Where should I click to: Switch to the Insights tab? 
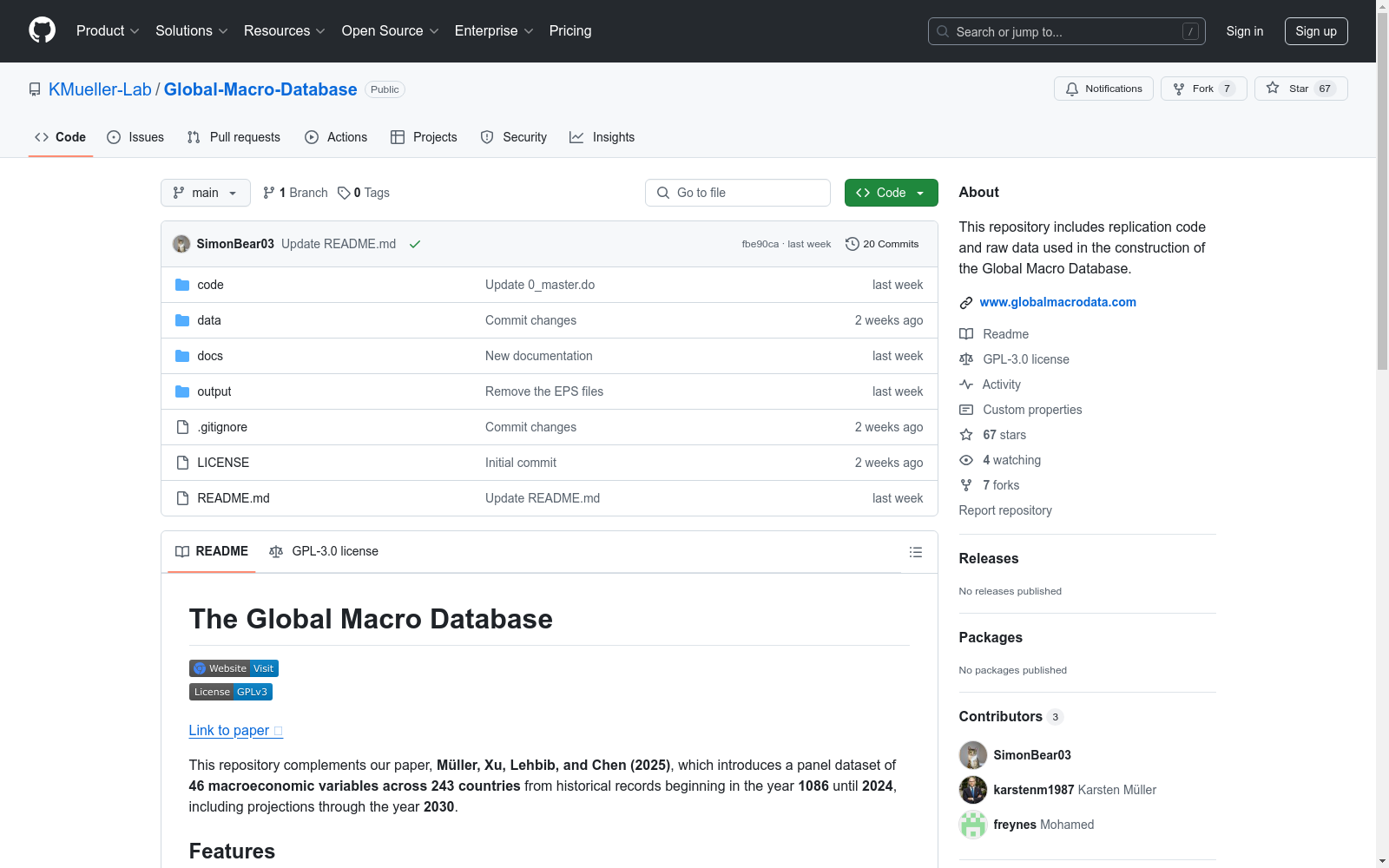(602, 137)
